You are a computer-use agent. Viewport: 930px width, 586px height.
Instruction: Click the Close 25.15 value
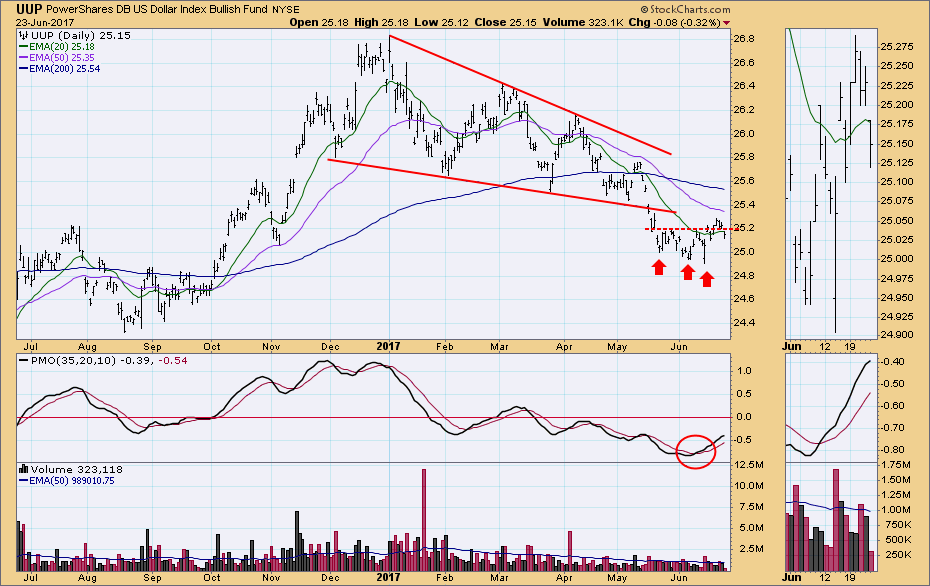[x=505, y=23]
